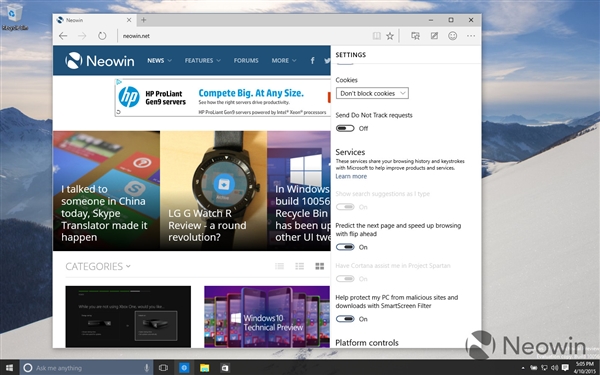Open the Hub favorites list icon

[416, 36]
